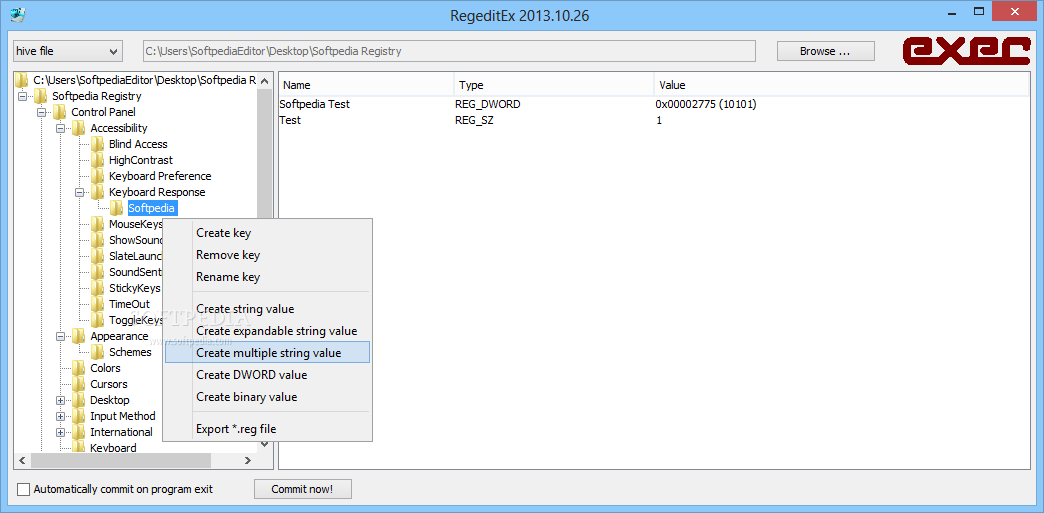Click the Colors folder icon
The image size is (1044, 513).
point(79,368)
